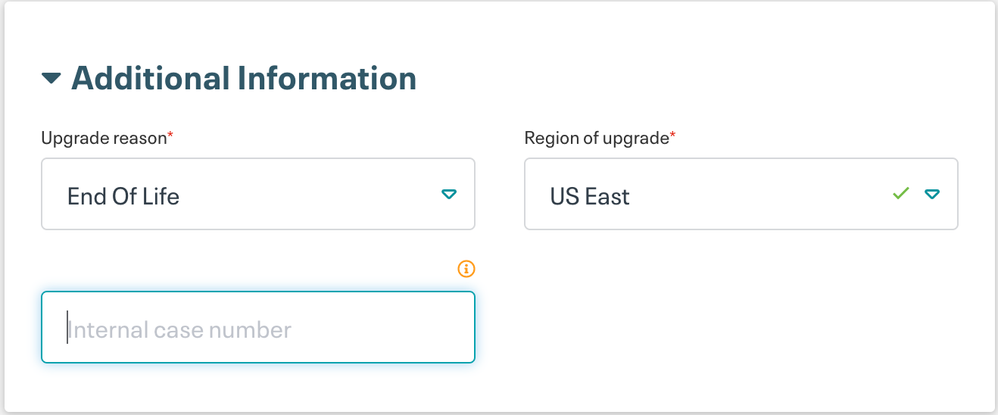Screen dimensions: 998x415
Task: Open the Upgrade reason dropdown arrow
Action: tap(449, 194)
